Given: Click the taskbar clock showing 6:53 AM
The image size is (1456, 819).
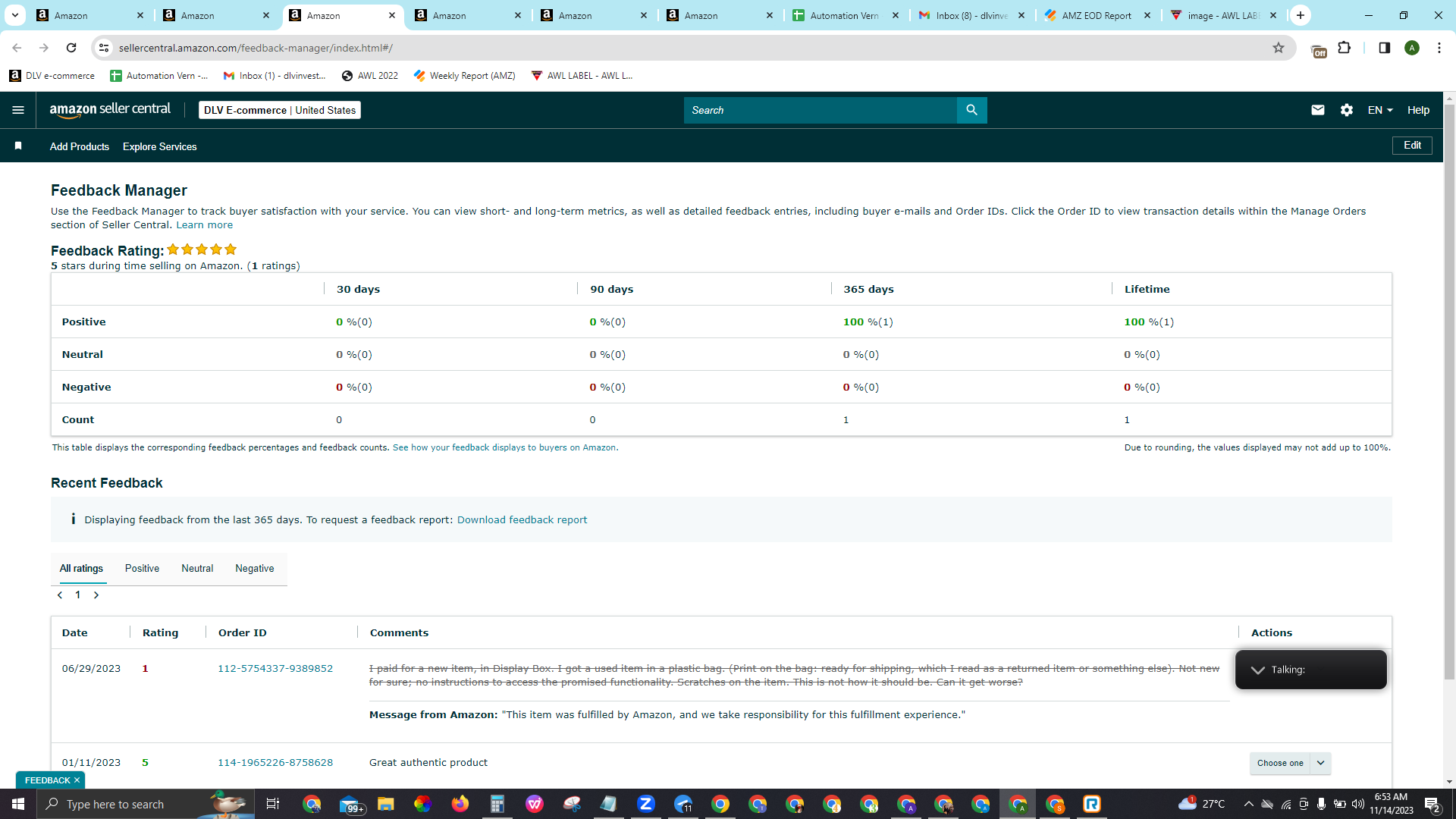Looking at the screenshot, I should tap(1391, 804).
